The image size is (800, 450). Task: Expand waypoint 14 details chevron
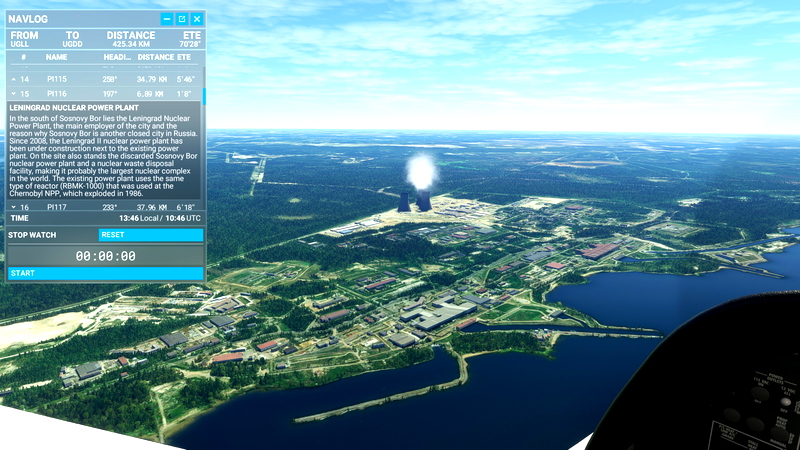click(x=14, y=79)
